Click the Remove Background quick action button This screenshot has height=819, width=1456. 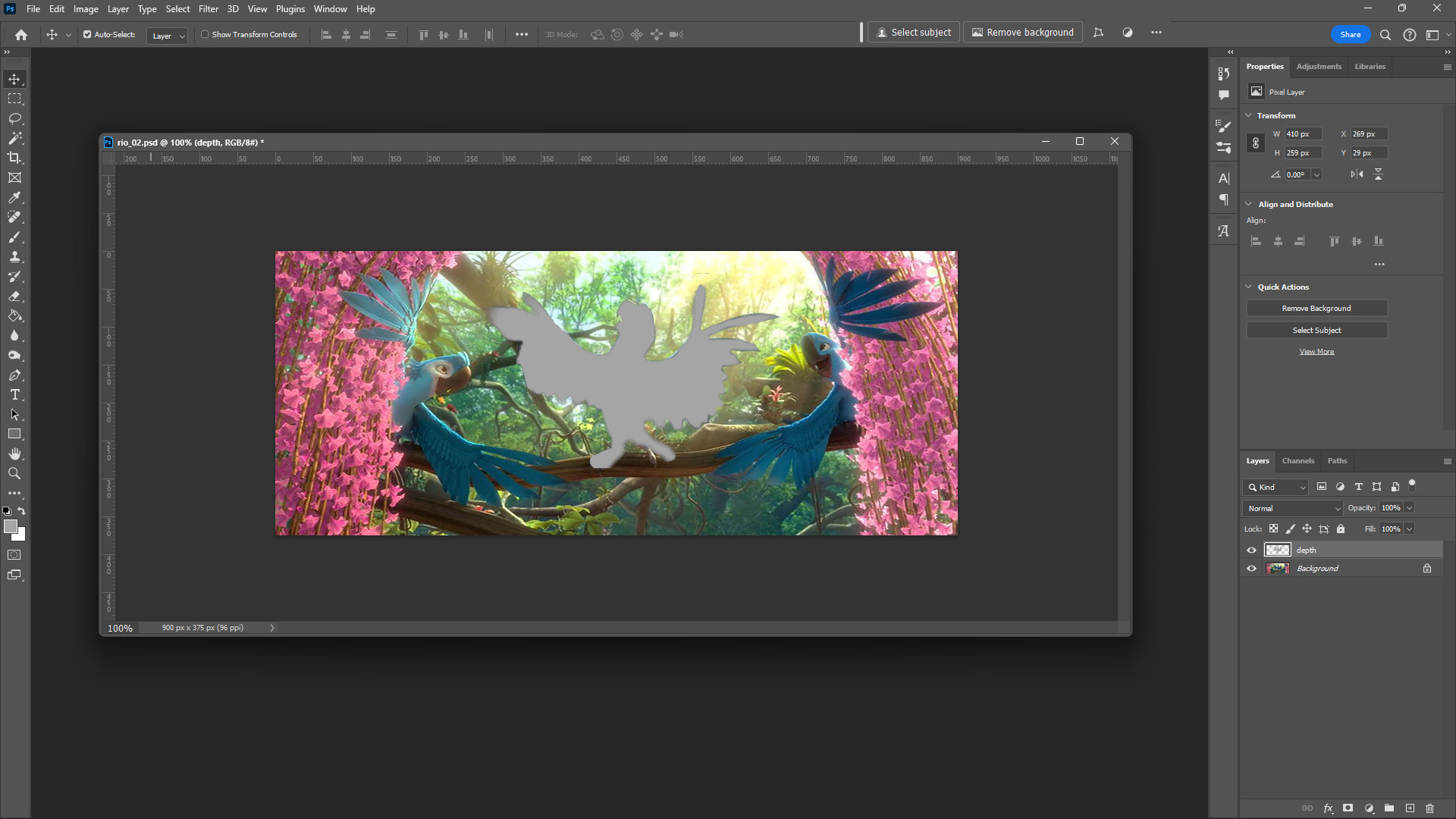pos(1316,309)
